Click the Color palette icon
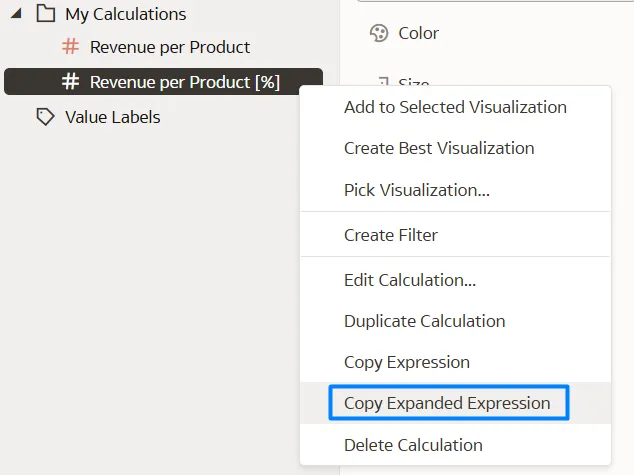Screen dimensions: 634x475 tap(379, 33)
